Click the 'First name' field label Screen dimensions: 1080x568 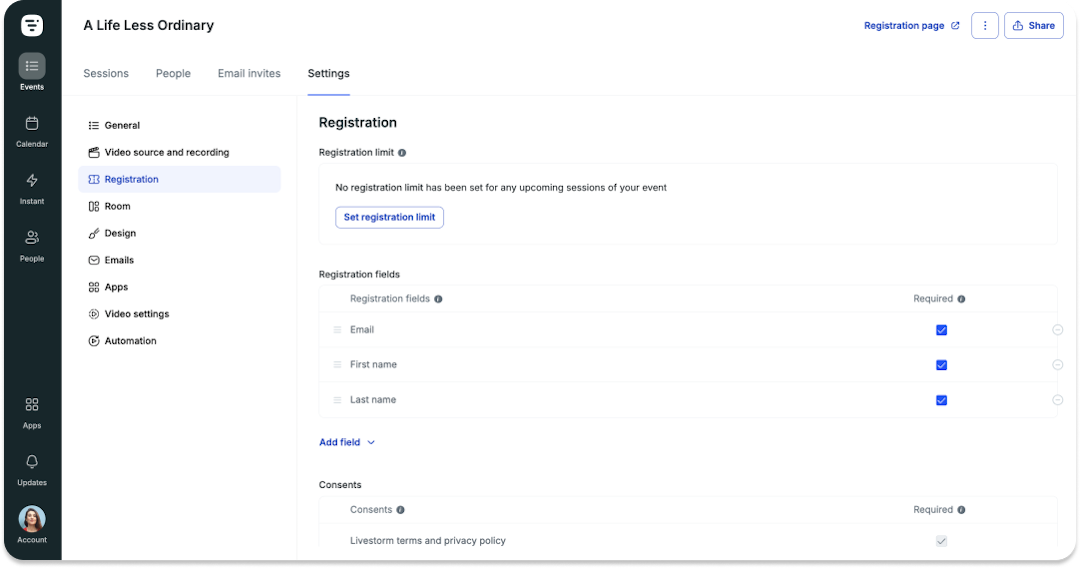pyautogui.click(x=373, y=364)
